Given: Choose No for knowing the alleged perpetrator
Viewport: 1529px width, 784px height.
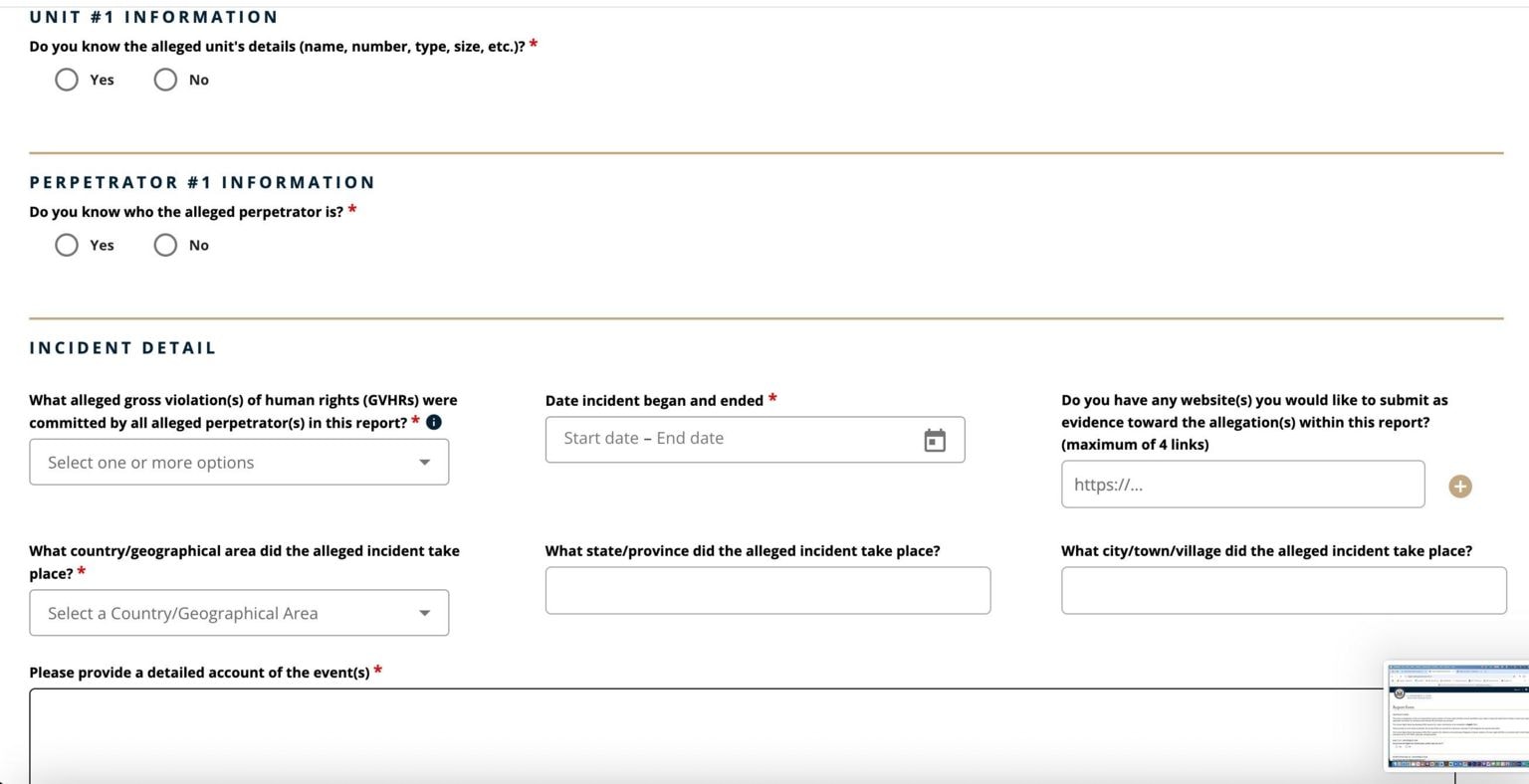Looking at the screenshot, I should tap(165, 246).
